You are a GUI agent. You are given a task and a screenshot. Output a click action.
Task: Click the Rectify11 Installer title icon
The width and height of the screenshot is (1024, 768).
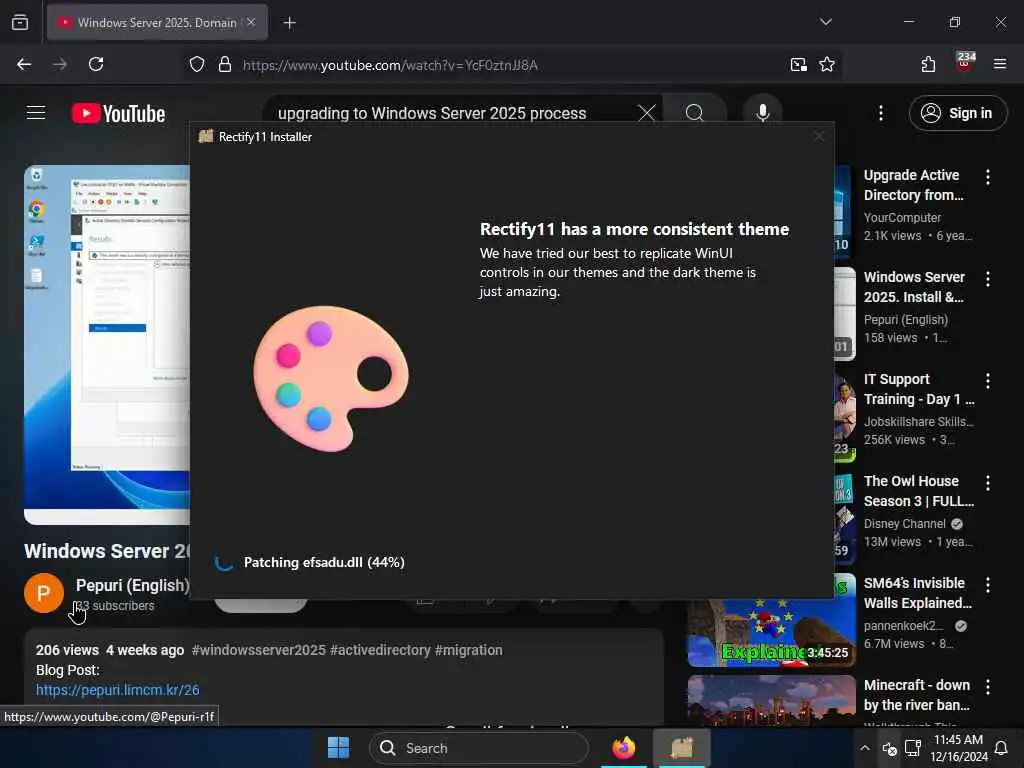click(x=206, y=136)
